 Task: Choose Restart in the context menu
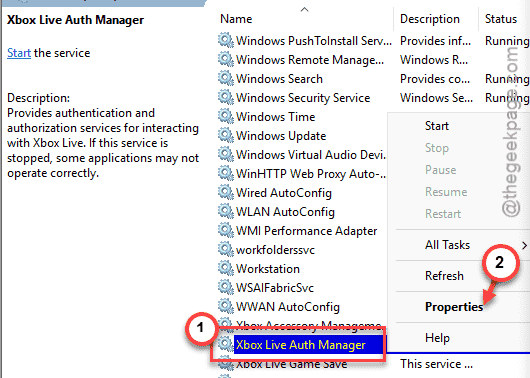point(443,214)
